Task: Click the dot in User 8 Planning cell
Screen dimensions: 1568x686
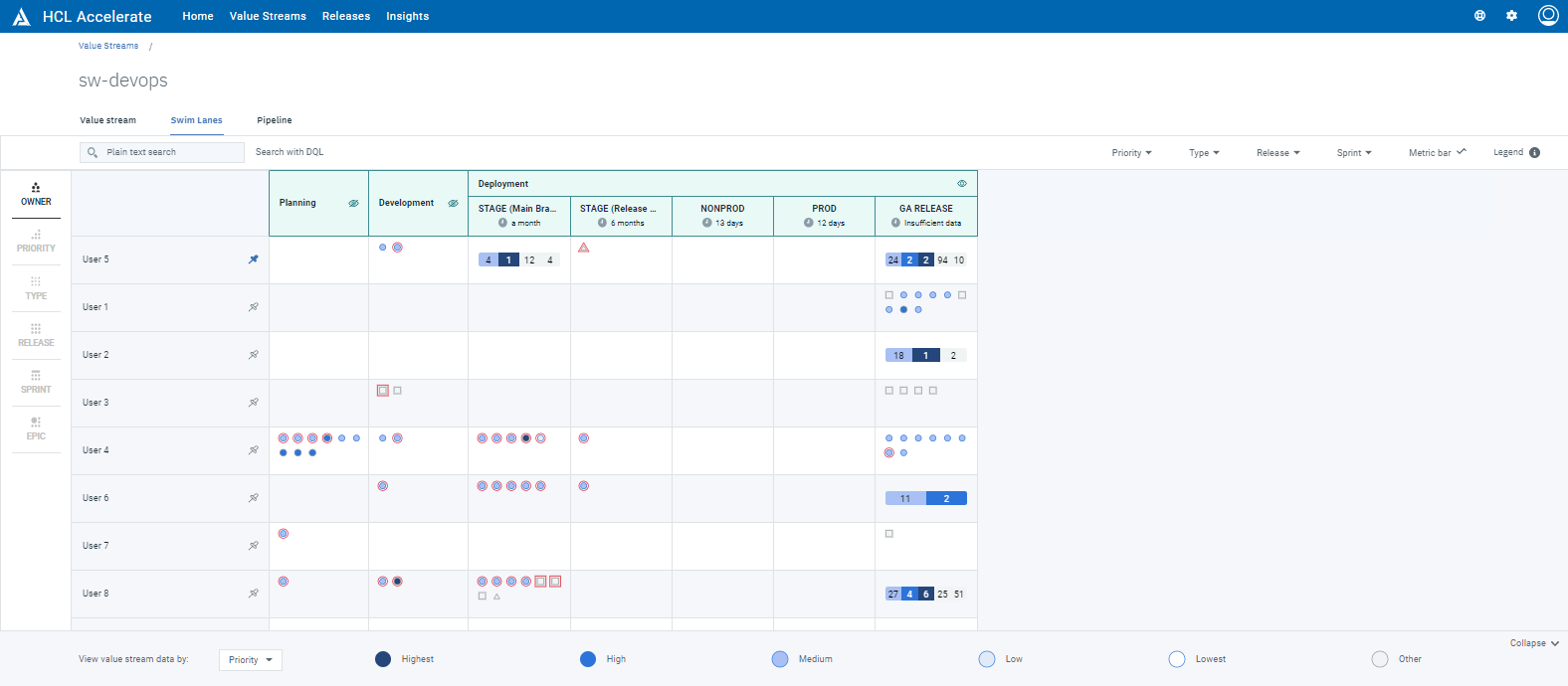Action: pyautogui.click(x=284, y=582)
